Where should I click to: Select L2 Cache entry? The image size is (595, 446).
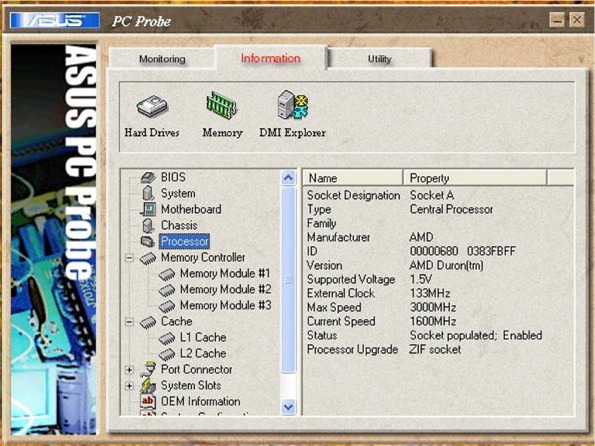(203, 353)
